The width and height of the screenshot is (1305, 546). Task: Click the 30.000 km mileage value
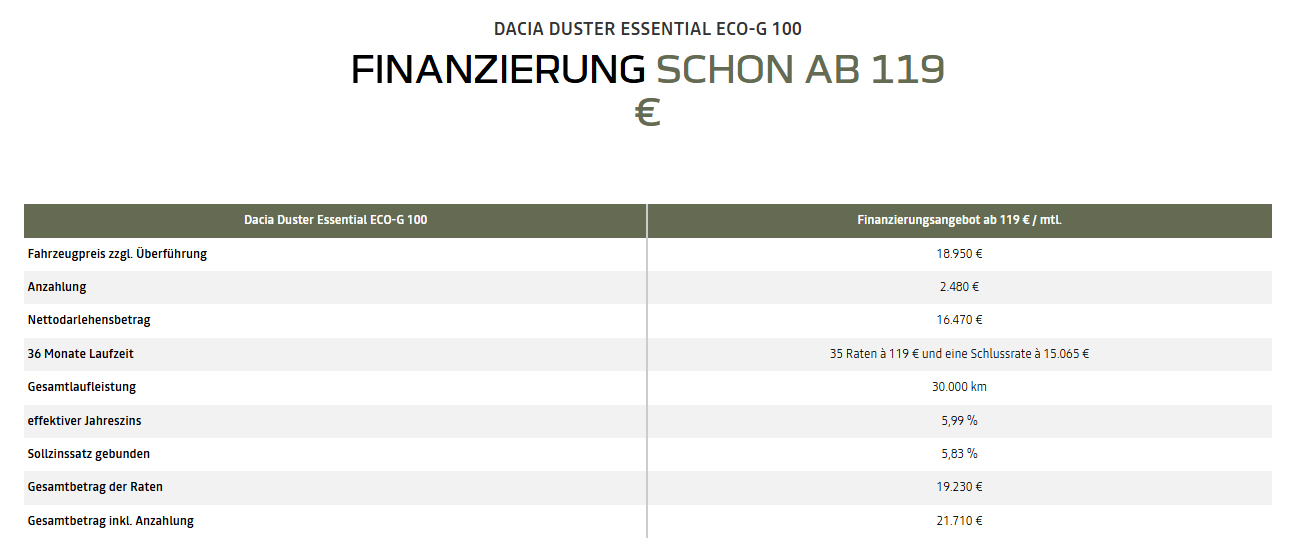(960, 387)
